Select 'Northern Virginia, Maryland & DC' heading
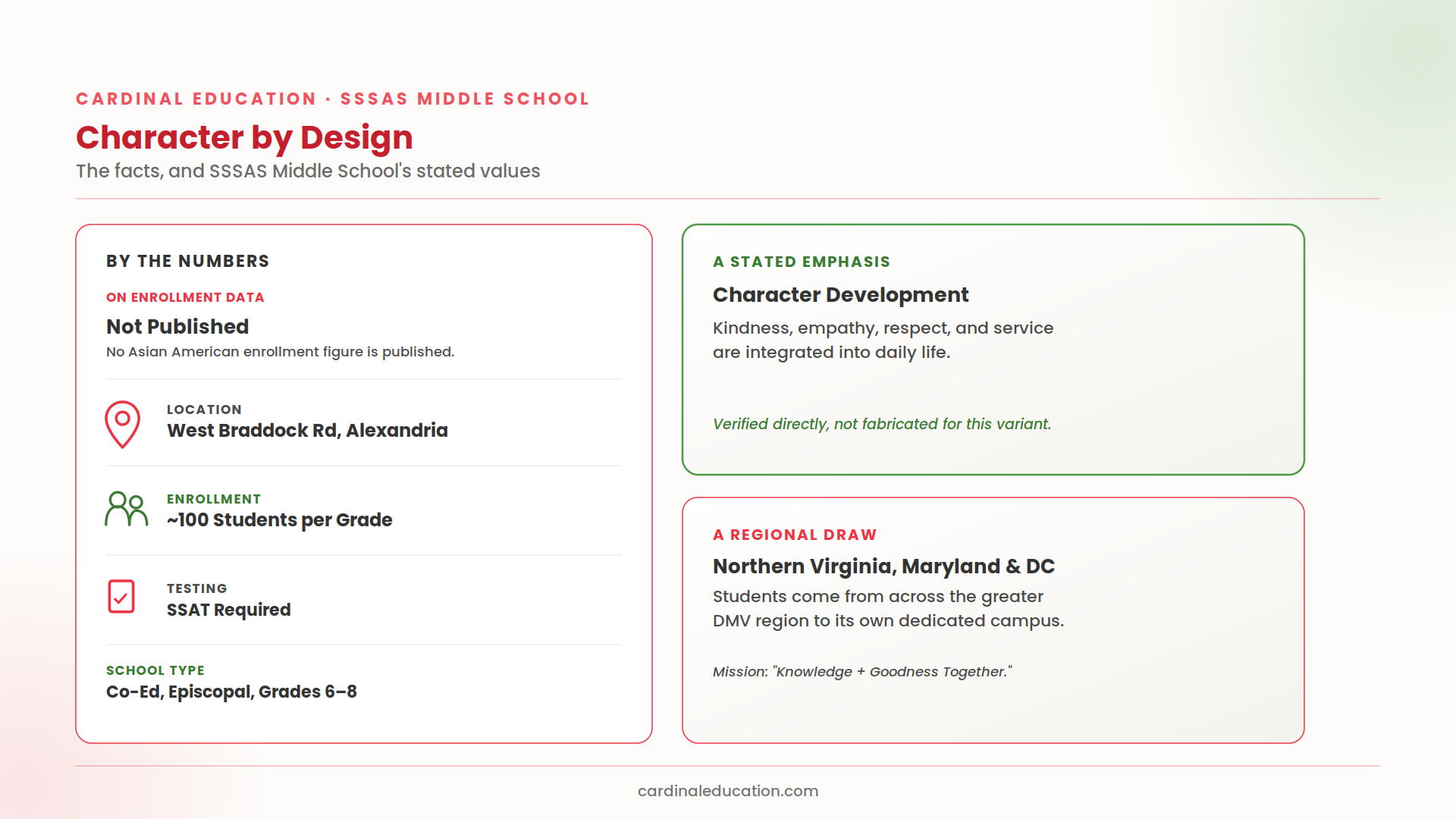Viewport: 1456px width, 819px height. pyautogui.click(x=883, y=566)
